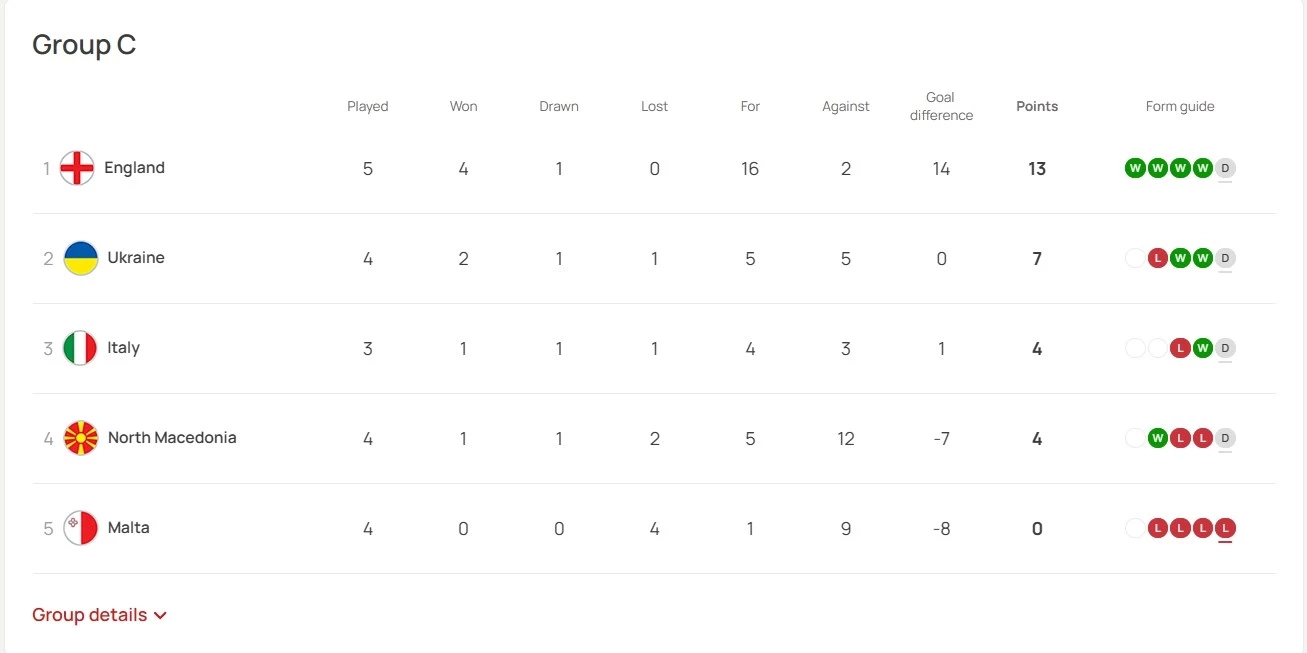The width and height of the screenshot is (1307, 653).
Task: Click the Italy flag icon
Action: tap(81, 348)
